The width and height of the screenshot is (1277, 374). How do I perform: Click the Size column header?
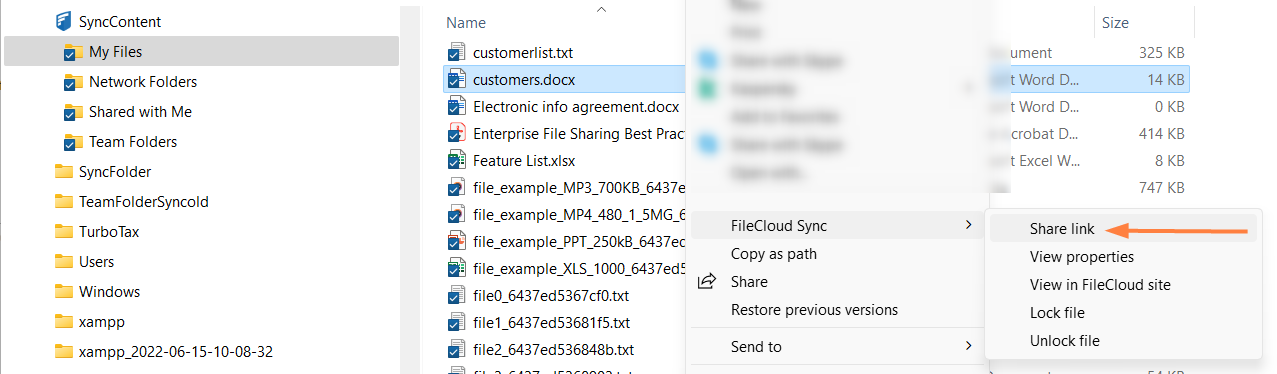(1115, 22)
